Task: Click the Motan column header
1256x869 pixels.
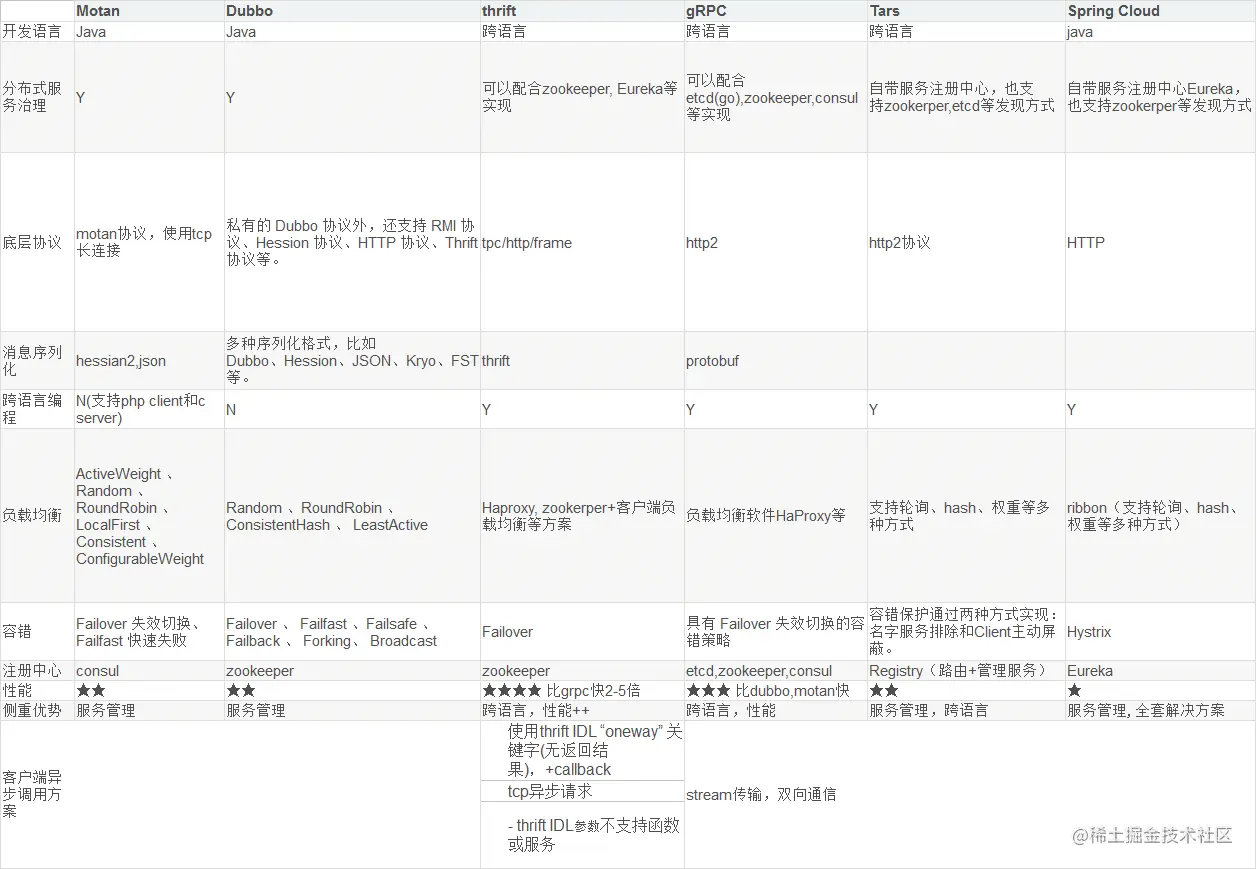Action: (98, 11)
